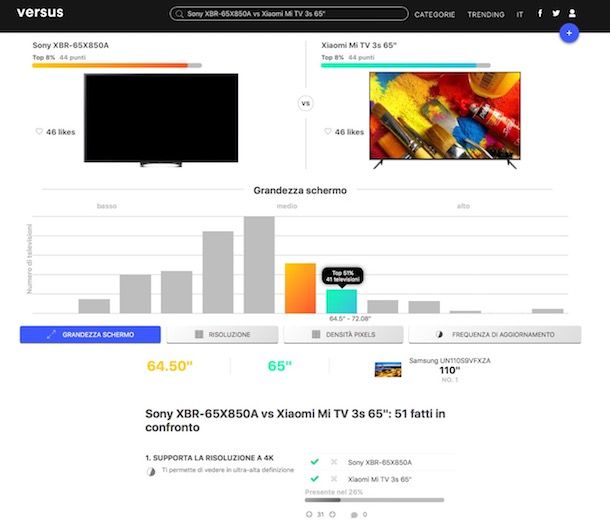Click the 64.50" Sony value
610x525 pixels.
(170, 366)
